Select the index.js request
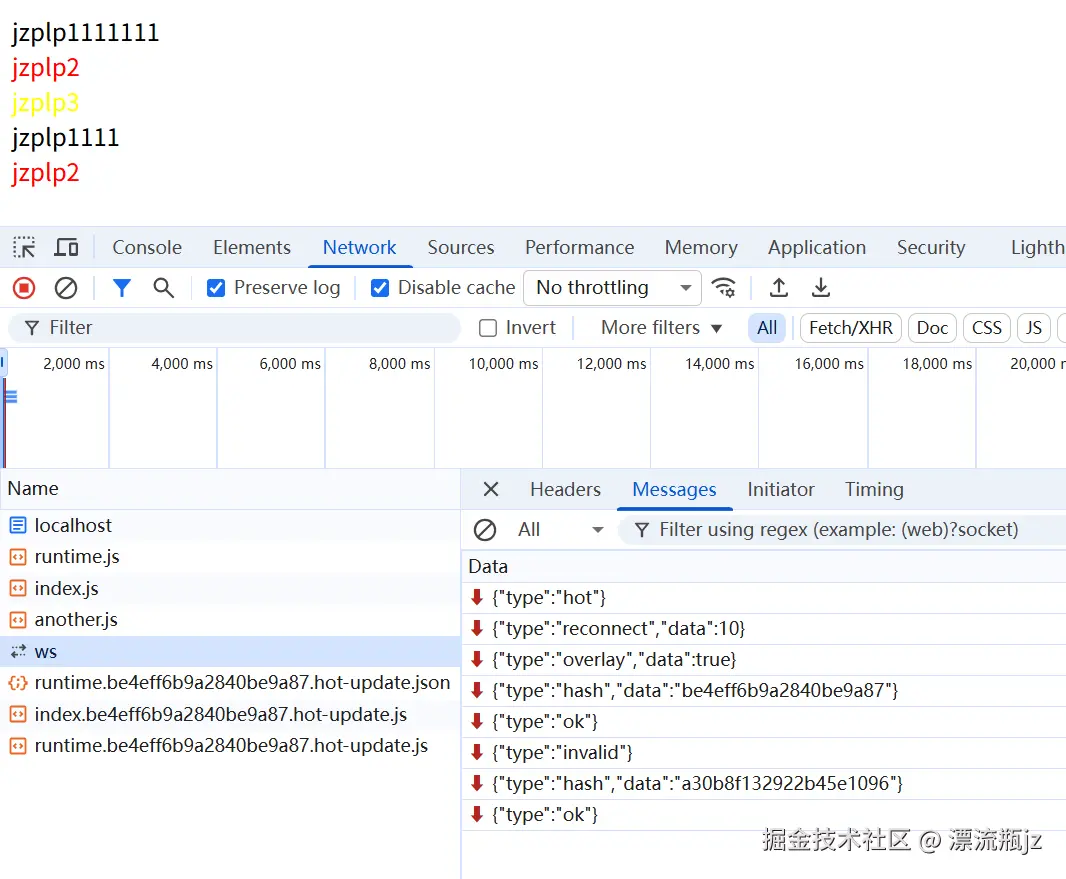This screenshot has height=879, width=1066. [x=230, y=589]
